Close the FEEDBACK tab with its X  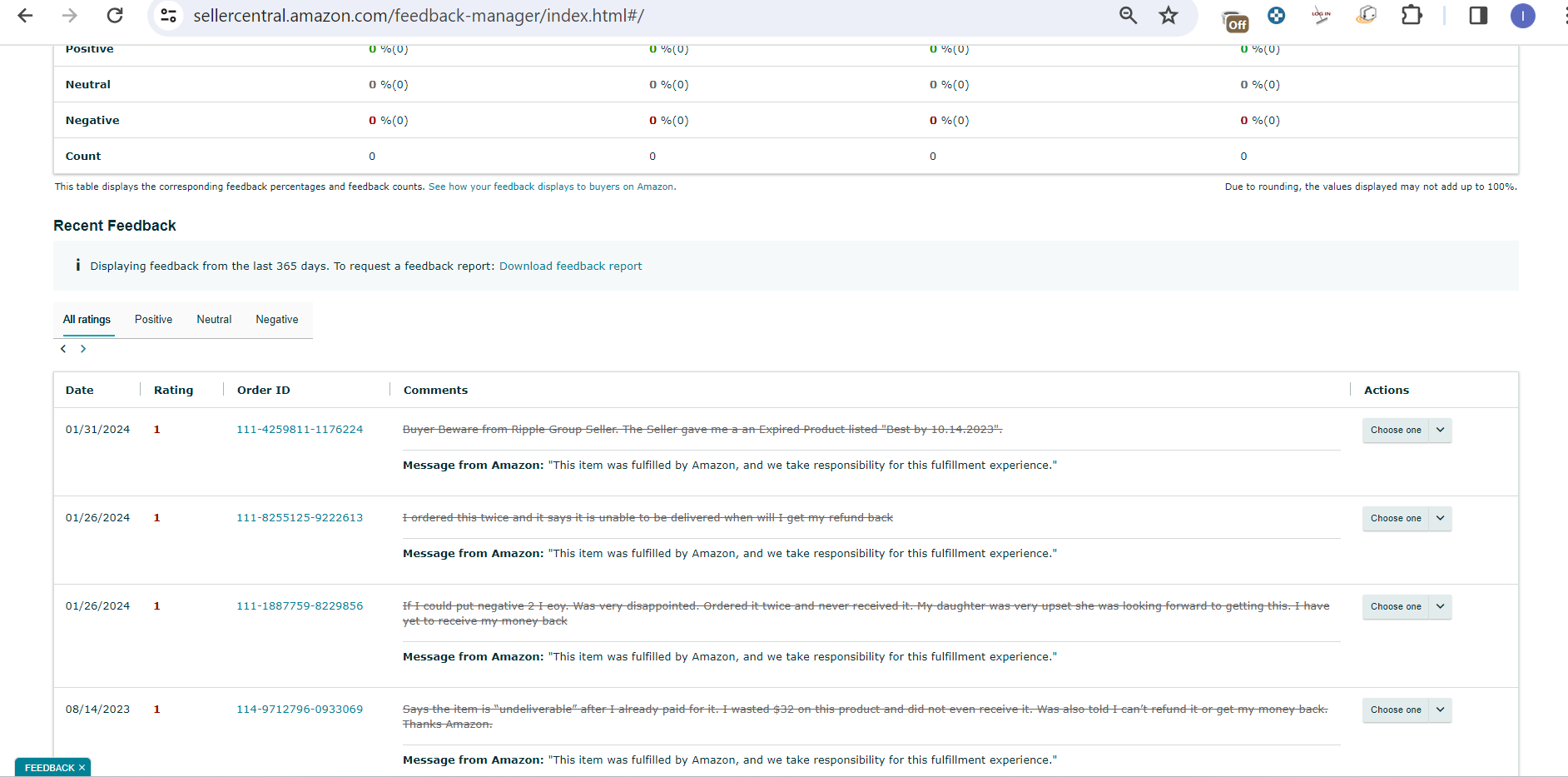pos(82,768)
